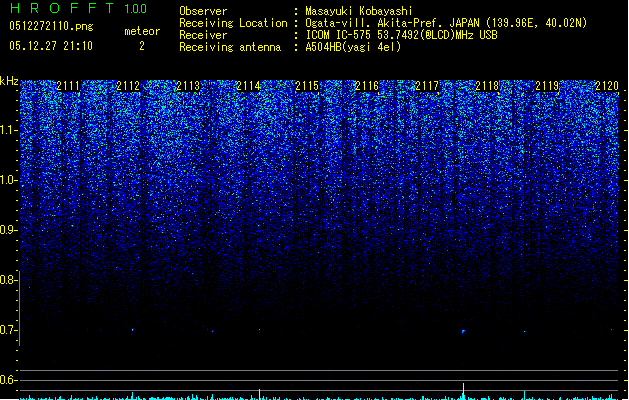Click frequency axis label 1.0
This screenshot has height=400, width=629.
pos(8,180)
